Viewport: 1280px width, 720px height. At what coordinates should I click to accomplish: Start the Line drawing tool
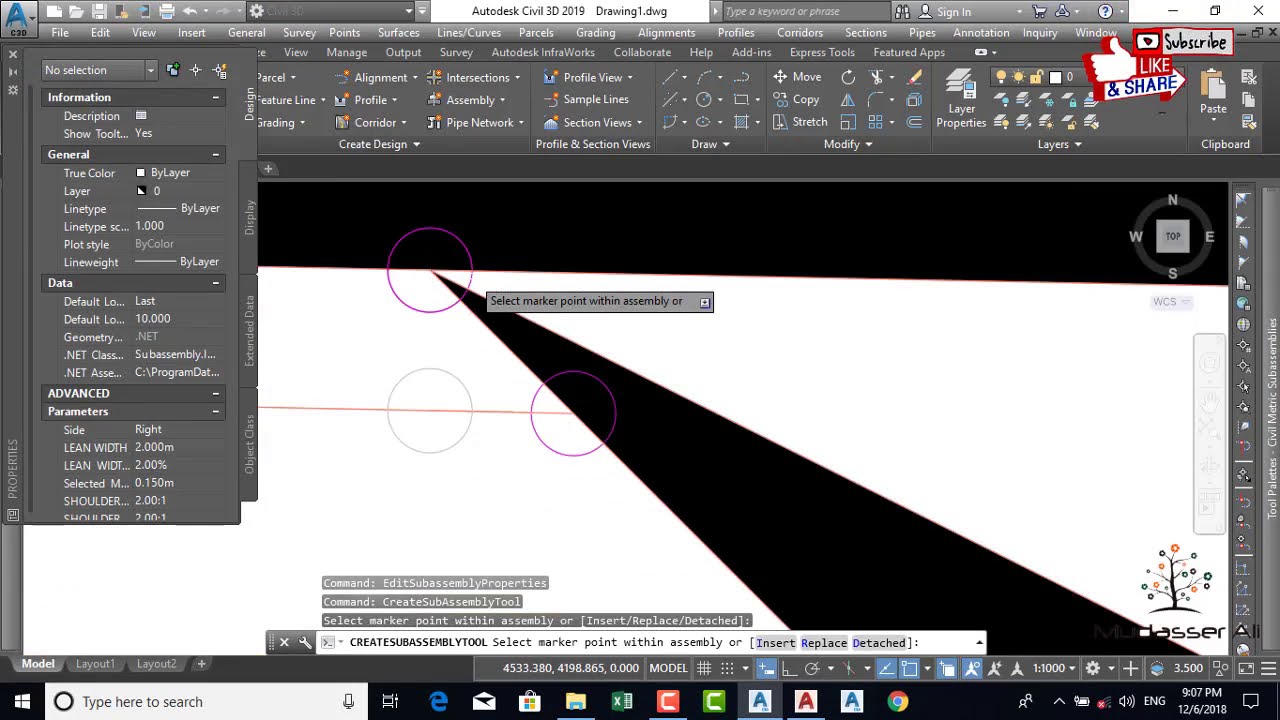(669, 77)
